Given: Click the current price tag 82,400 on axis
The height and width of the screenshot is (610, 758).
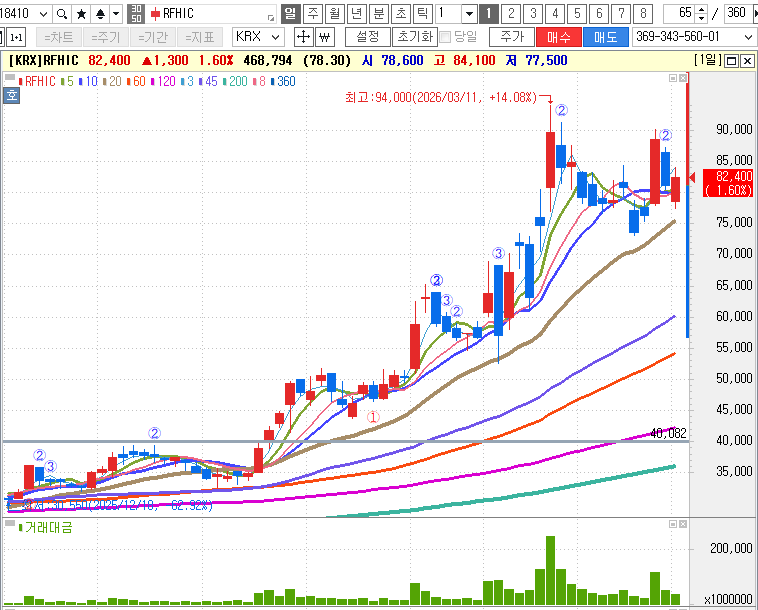Looking at the screenshot, I should [728, 183].
